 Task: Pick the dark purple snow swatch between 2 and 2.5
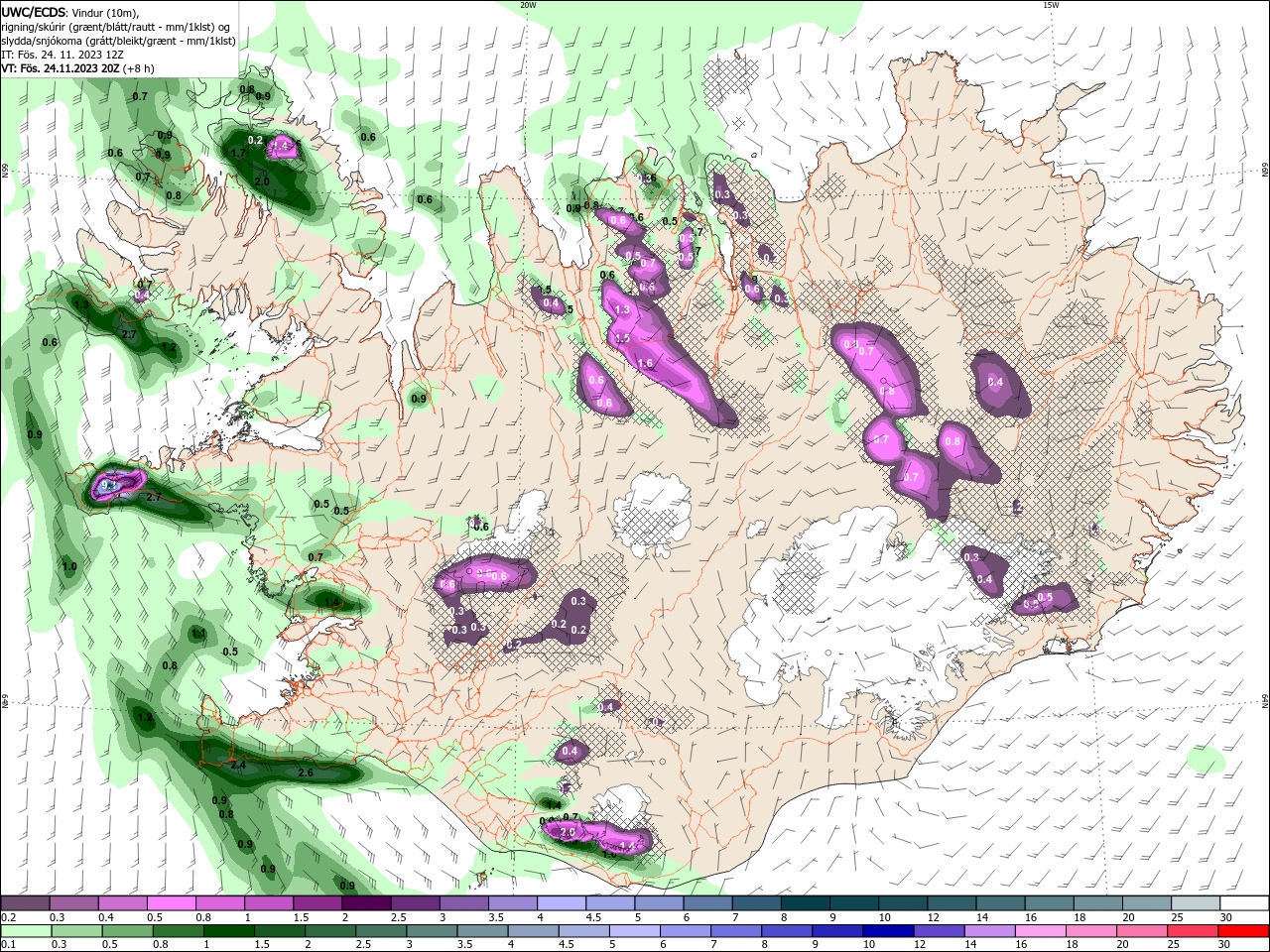(x=366, y=903)
